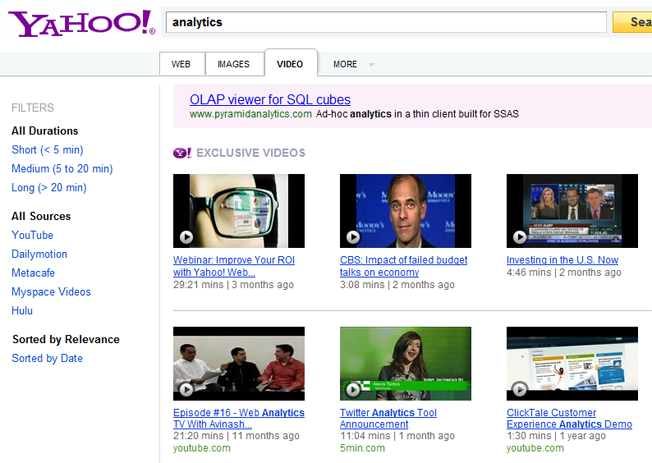Click '21:20 mins | 11 months ago' text
The height and width of the screenshot is (463, 652).
pyautogui.click(x=236, y=436)
